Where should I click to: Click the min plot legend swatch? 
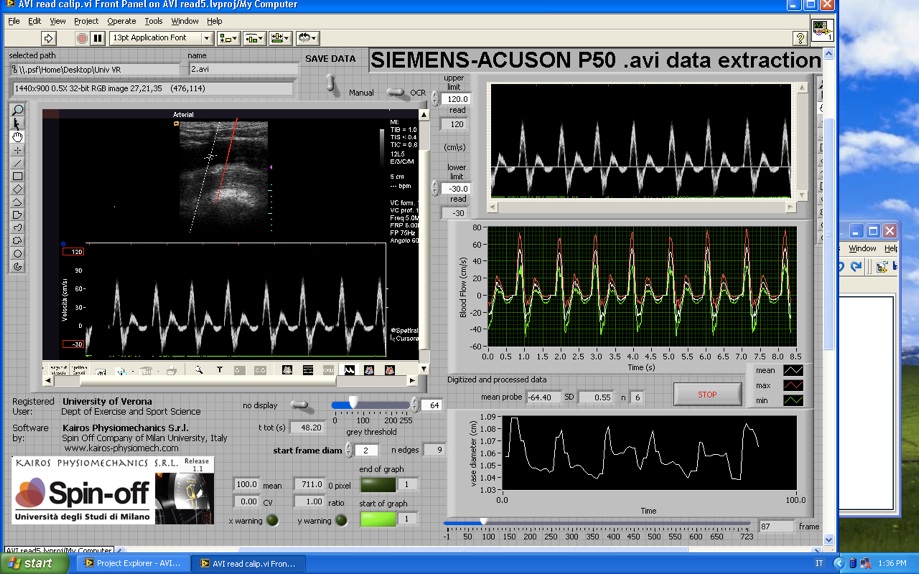point(793,400)
